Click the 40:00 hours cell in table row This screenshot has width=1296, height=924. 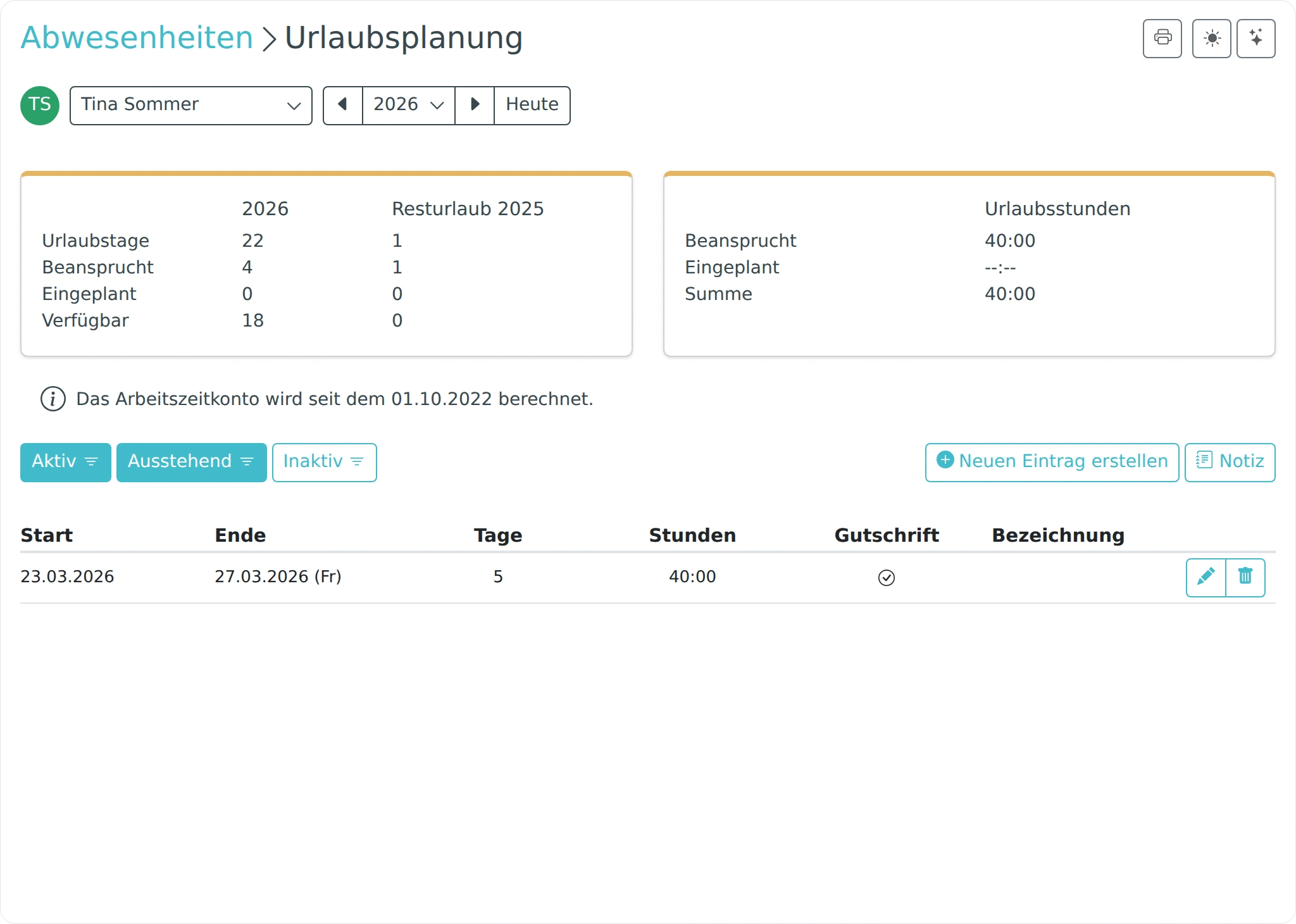pyautogui.click(x=692, y=577)
